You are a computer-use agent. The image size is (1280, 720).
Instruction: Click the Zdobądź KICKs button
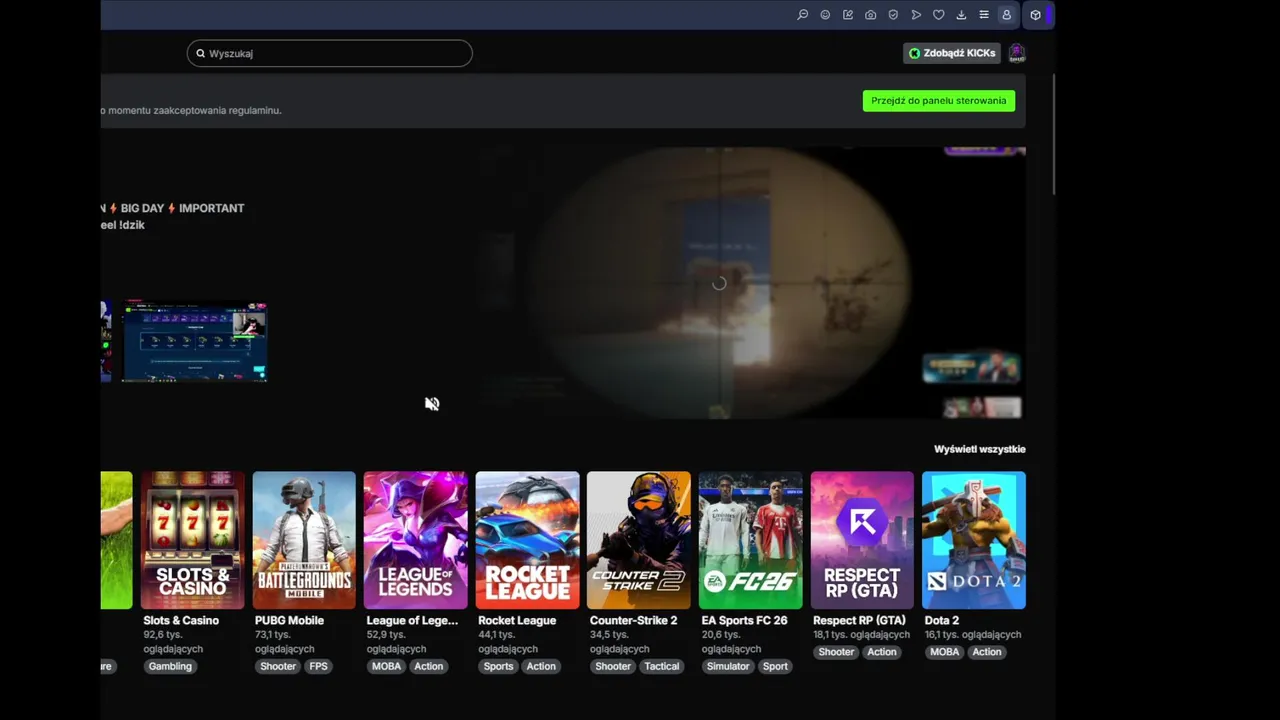[x=952, y=53]
